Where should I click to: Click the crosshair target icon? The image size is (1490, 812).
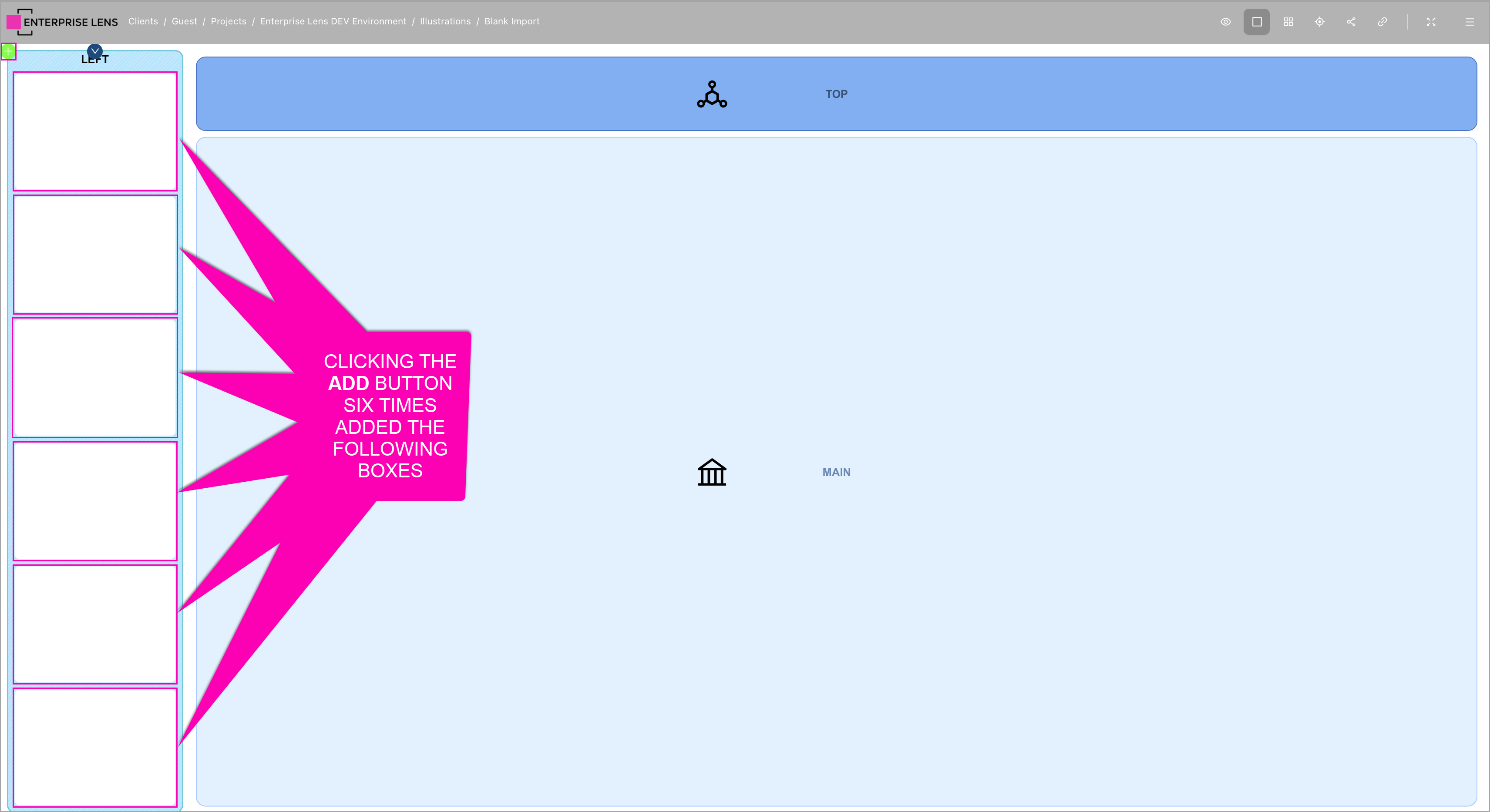tap(1319, 22)
